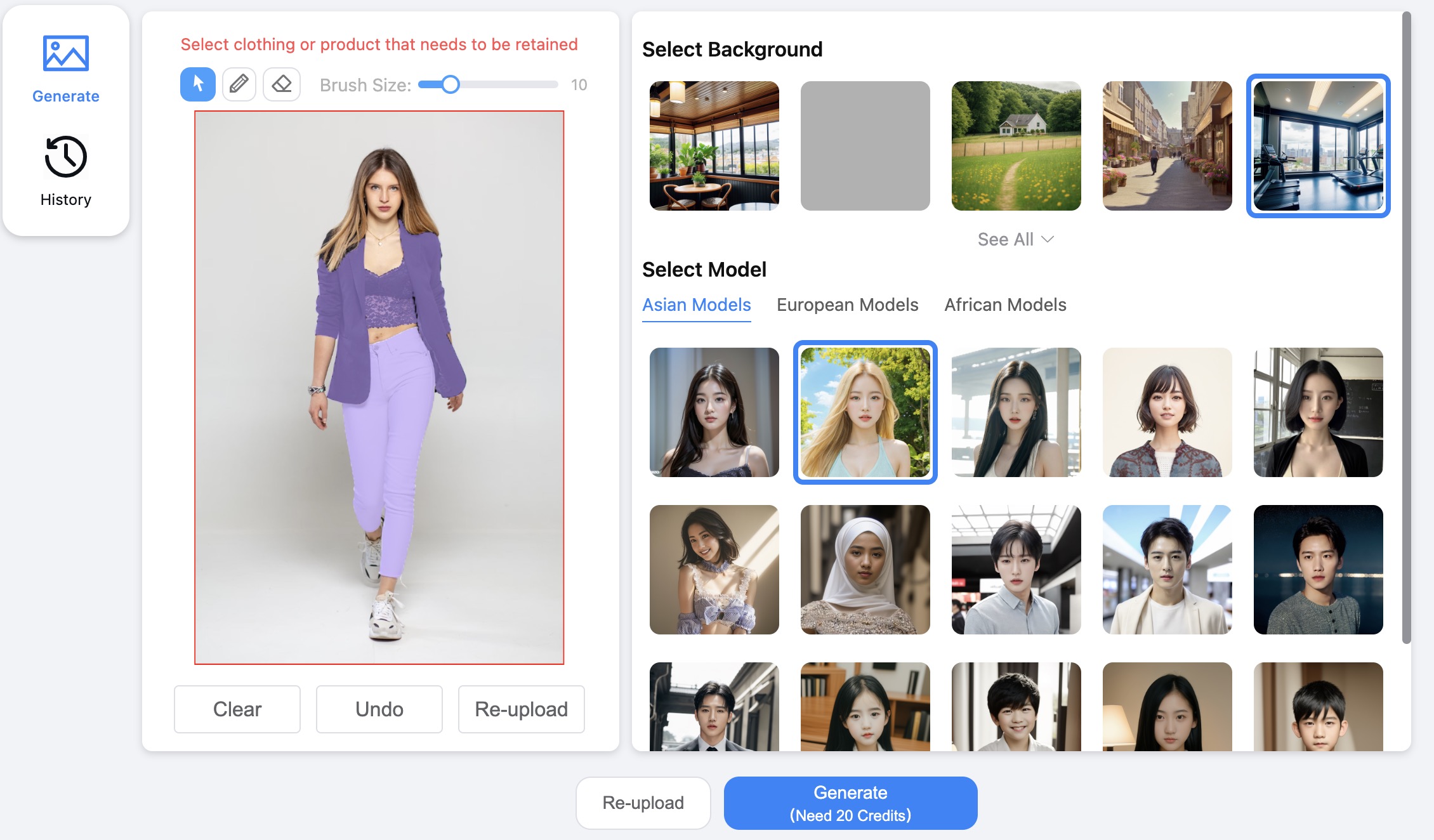The height and width of the screenshot is (840, 1434).
Task: Select the short-haired woman by the chalkboard
Action: (1319, 412)
